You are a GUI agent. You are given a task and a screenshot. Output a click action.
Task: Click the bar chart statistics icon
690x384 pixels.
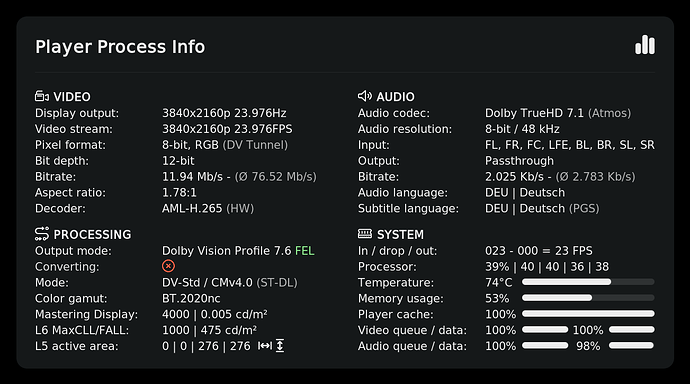(x=645, y=45)
